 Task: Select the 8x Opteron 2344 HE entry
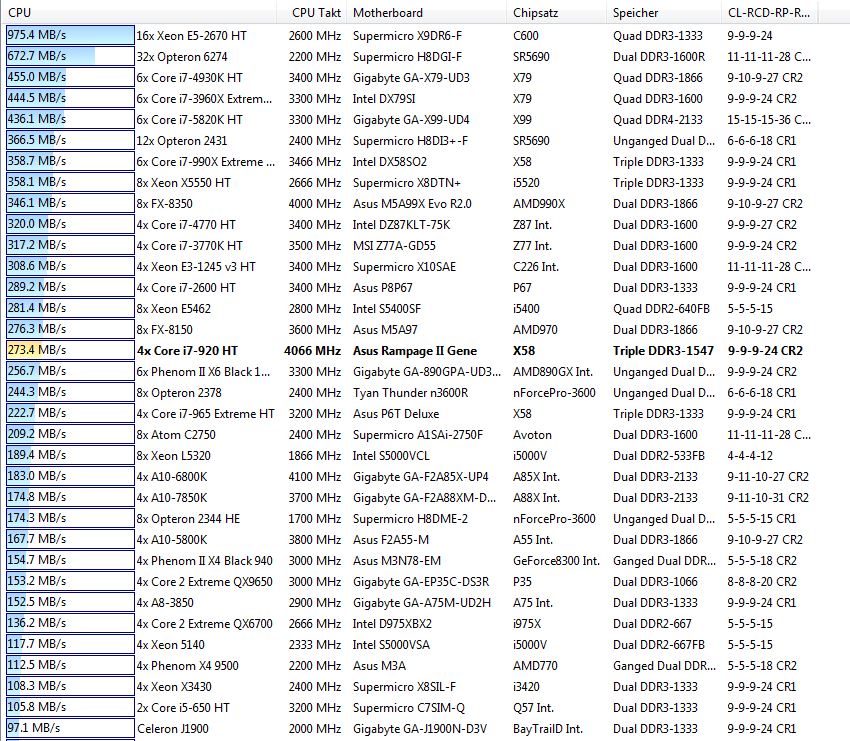pos(188,519)
